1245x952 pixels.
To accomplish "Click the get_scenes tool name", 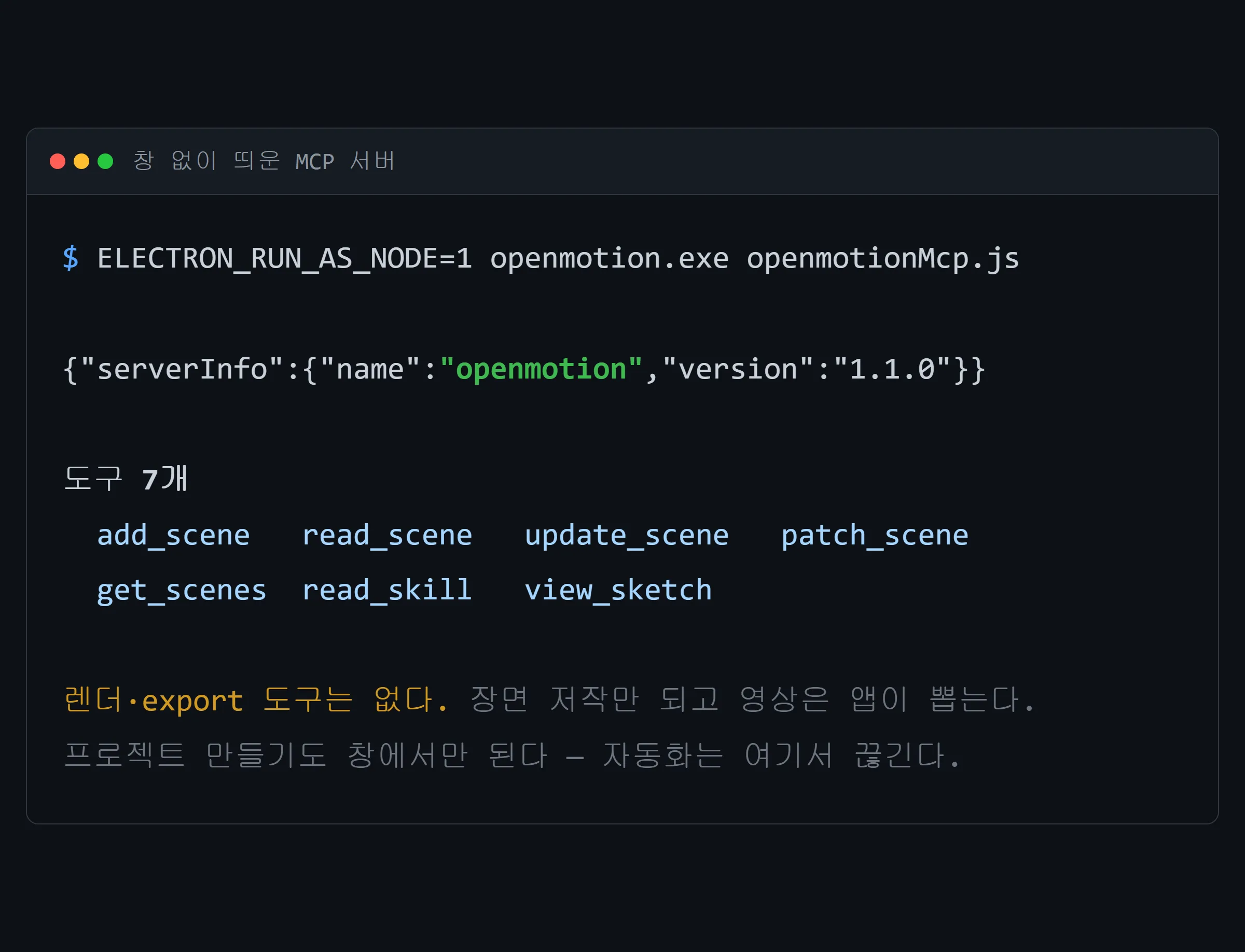I will (x=182, y=592).
